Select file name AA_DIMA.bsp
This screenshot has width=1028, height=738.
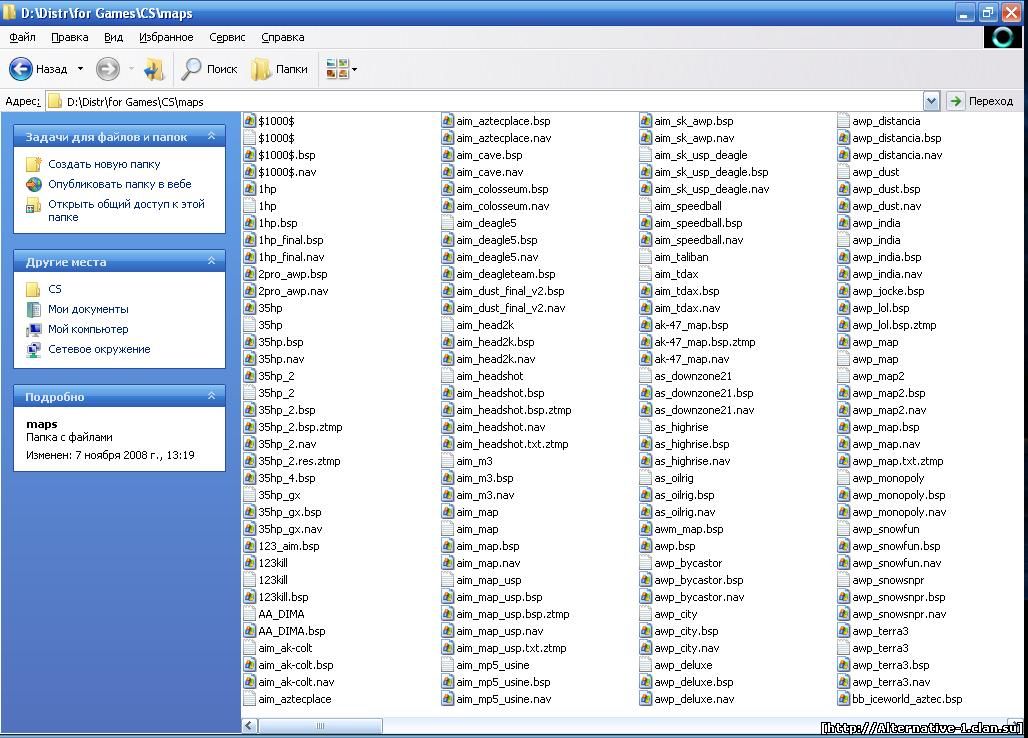click(x=292, y=631)
